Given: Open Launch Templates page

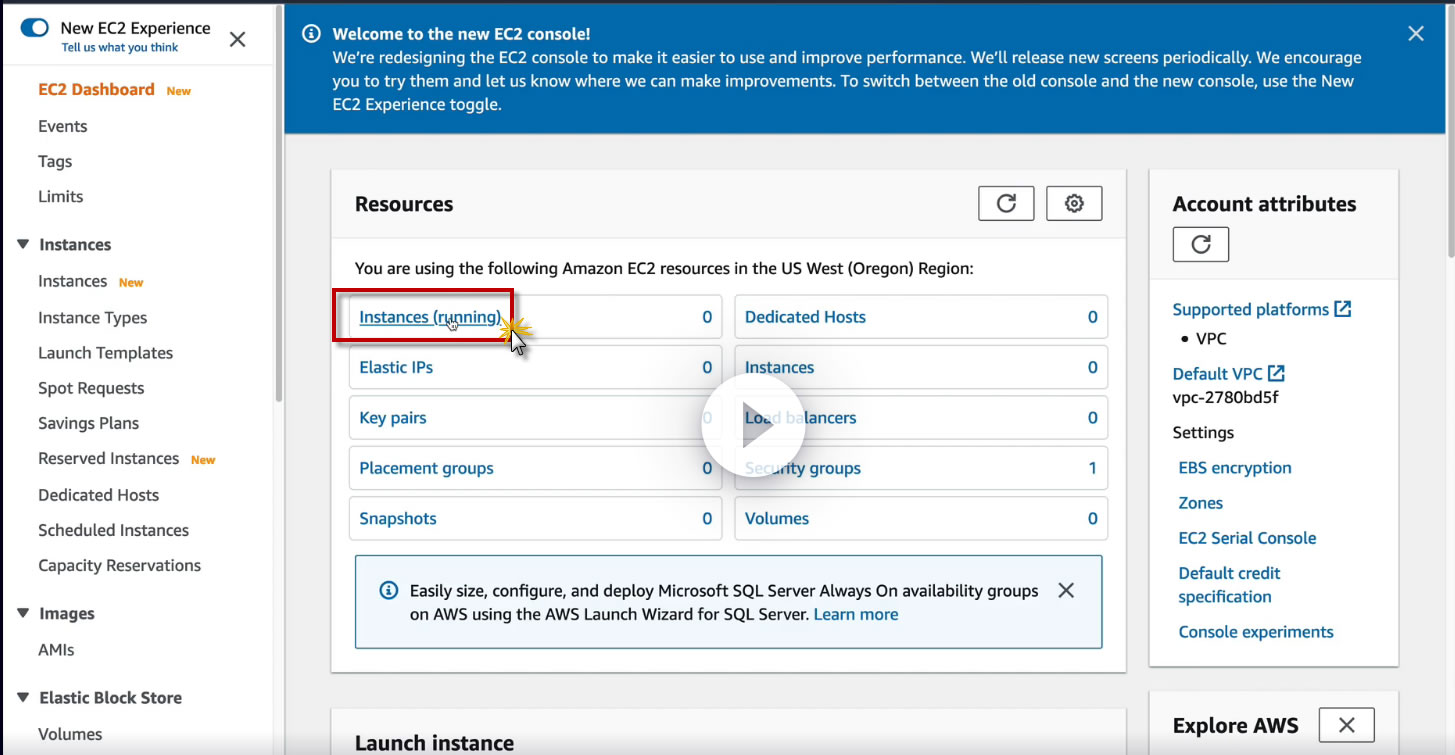Looking at the screenshot, I should pyautogui.click(x=106, y=353).
